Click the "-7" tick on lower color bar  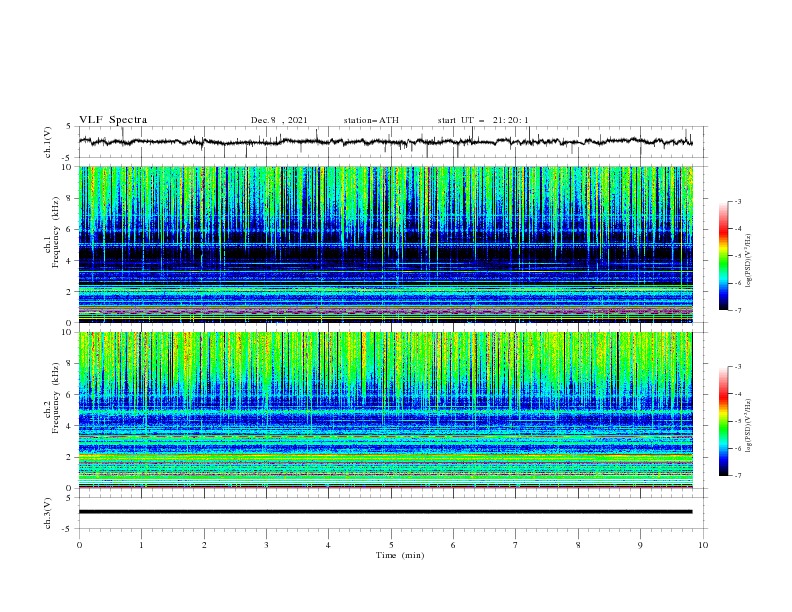point(737,475)
